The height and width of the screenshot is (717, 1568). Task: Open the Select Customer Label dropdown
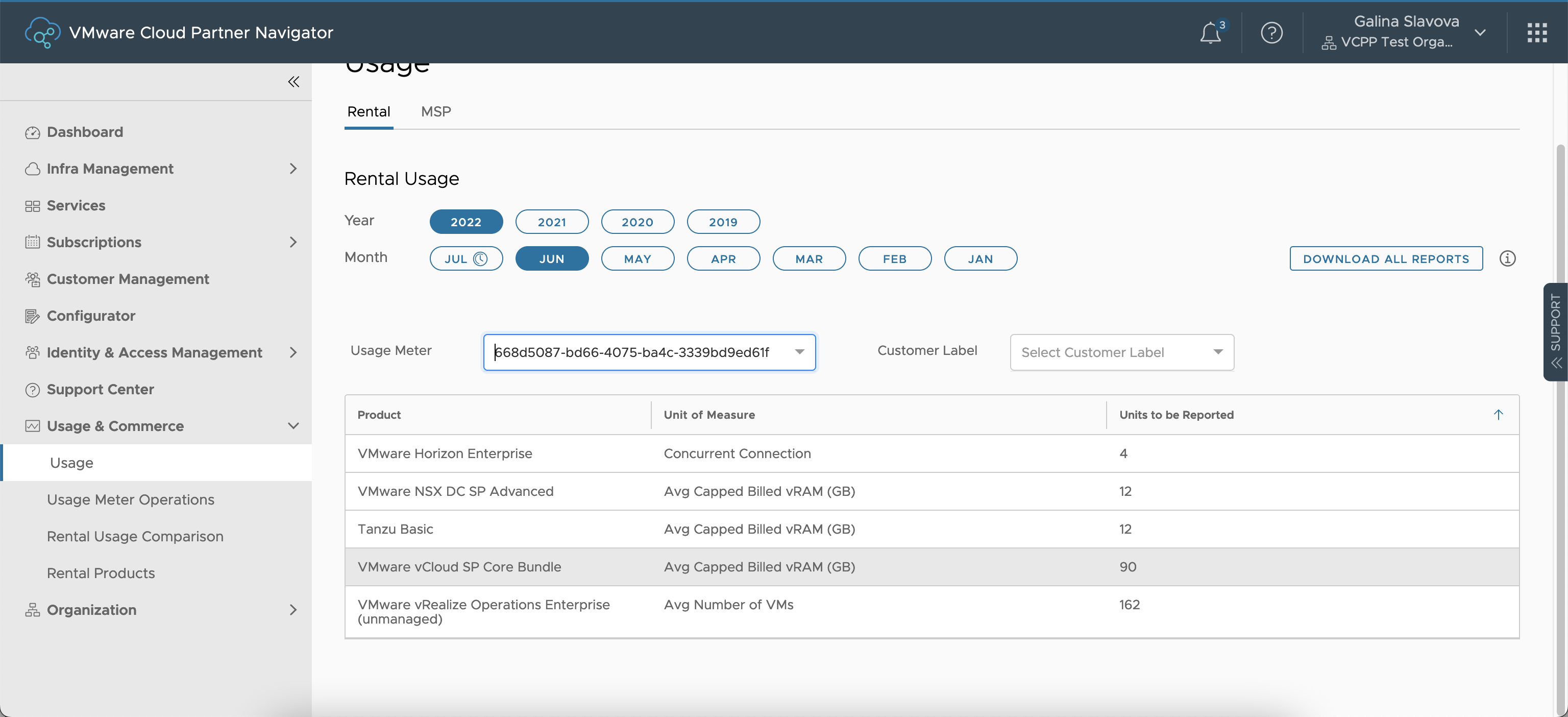coord(1121,352)
